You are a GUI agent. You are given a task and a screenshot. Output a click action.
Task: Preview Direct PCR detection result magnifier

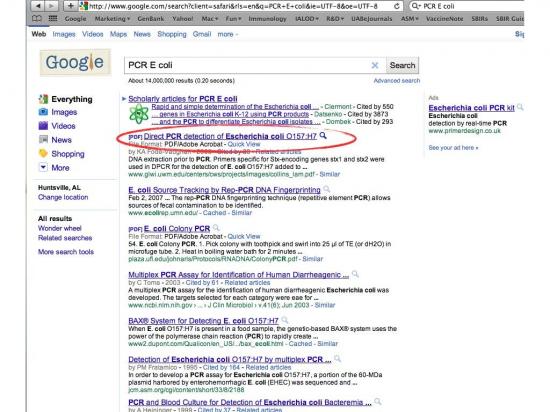tap(323, 135)
